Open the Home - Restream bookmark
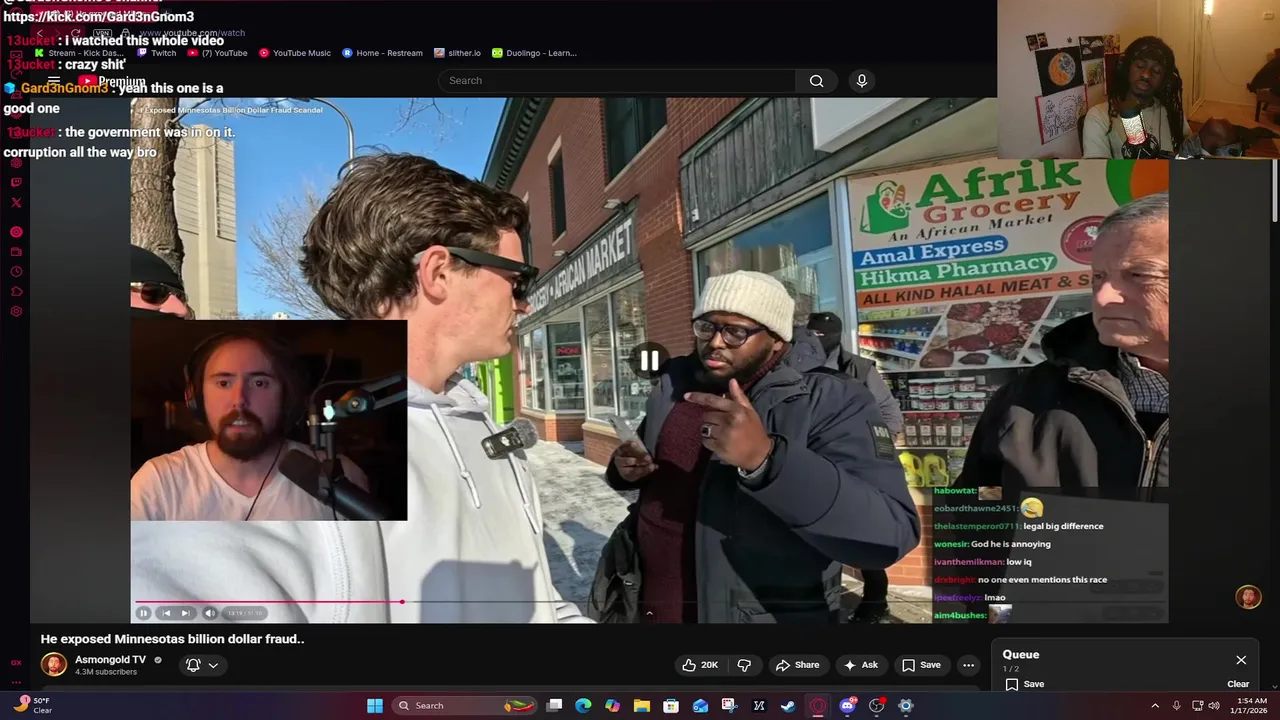The image size is (1280, 720). tap(382, 53)
